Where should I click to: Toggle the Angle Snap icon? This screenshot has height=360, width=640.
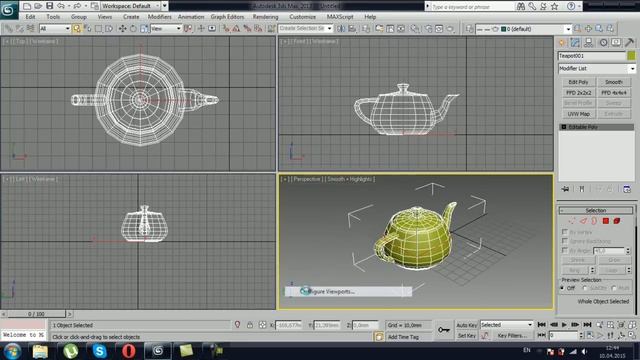click(x=237, y=29)
